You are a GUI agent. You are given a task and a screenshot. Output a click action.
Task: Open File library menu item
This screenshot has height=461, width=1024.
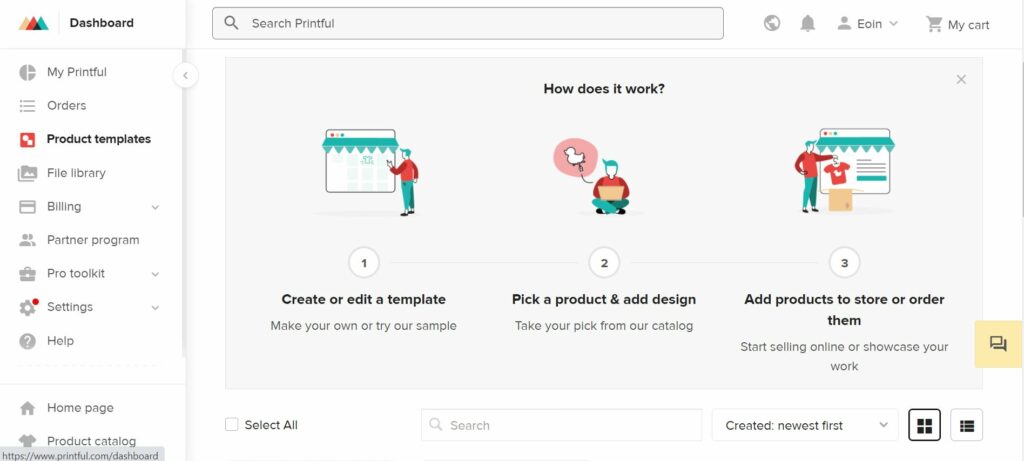click(76, 173)
